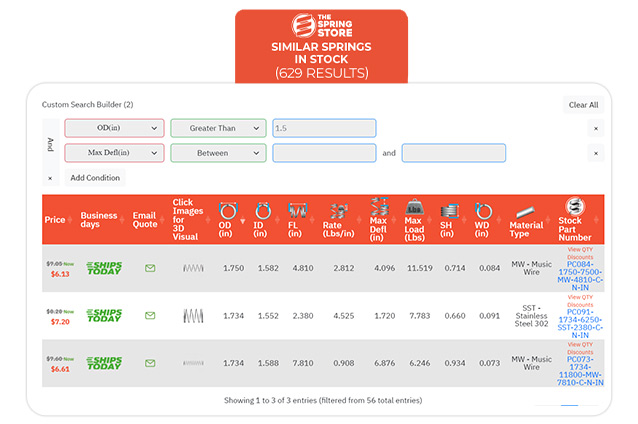Click the $6.13 price
The image size is (638, 424).
tap(60, 274)
